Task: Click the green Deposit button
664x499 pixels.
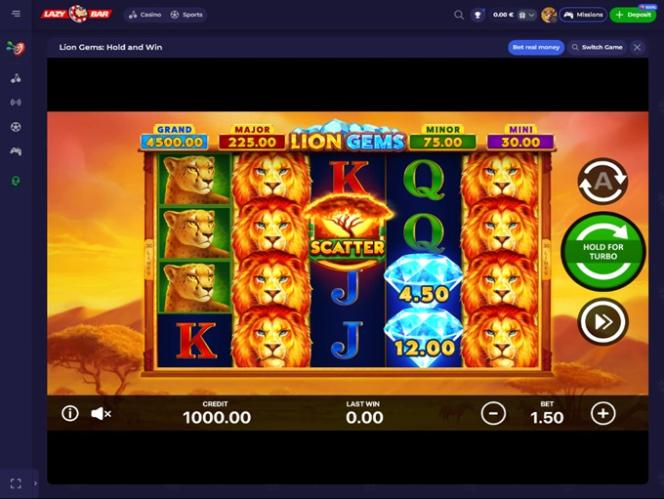Action: coord(633,15)
